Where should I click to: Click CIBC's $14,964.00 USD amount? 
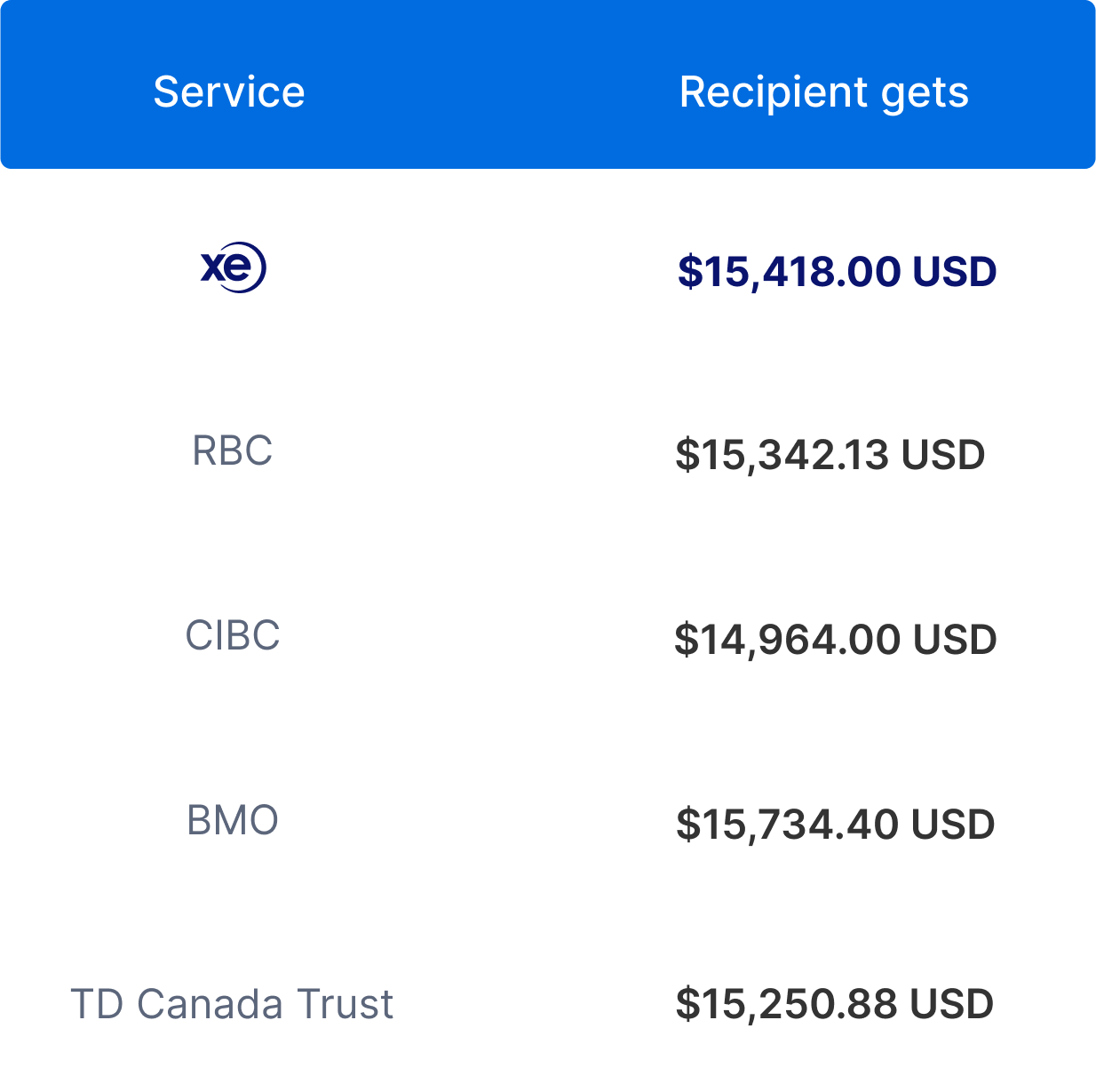[x=836, y=640]
